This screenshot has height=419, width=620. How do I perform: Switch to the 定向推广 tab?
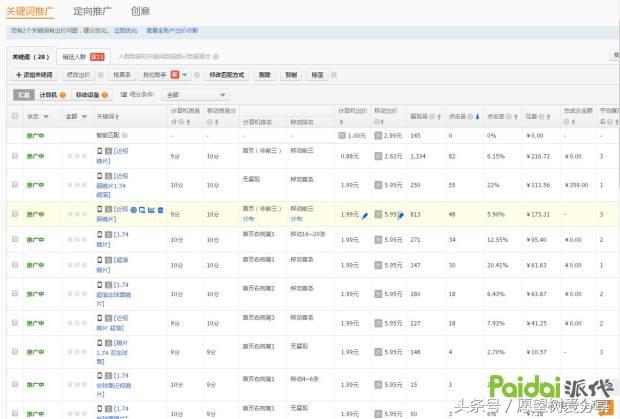93,11
